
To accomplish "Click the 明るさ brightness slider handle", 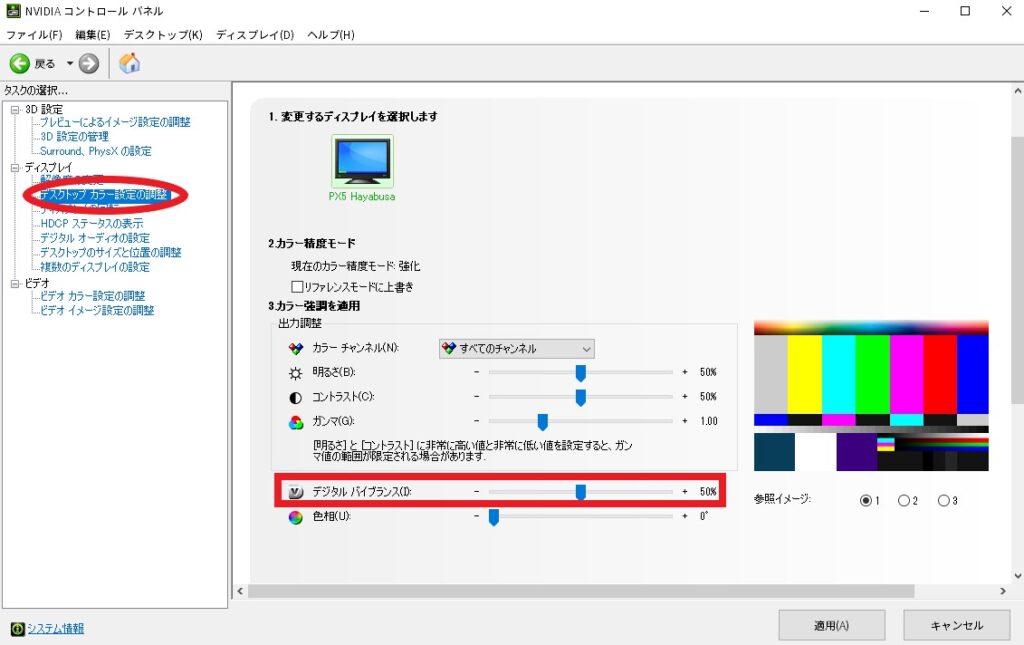I will coord(581,373).
